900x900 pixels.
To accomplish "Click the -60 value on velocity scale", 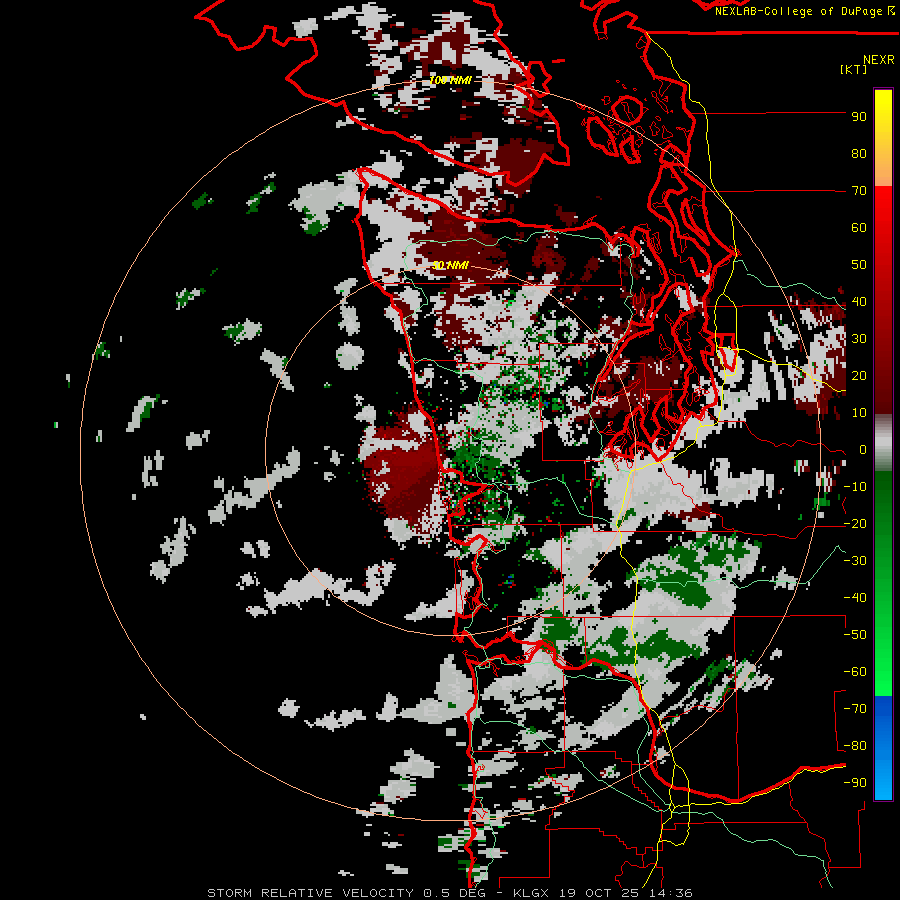I will pyautogui.click(x=855, y=672).
